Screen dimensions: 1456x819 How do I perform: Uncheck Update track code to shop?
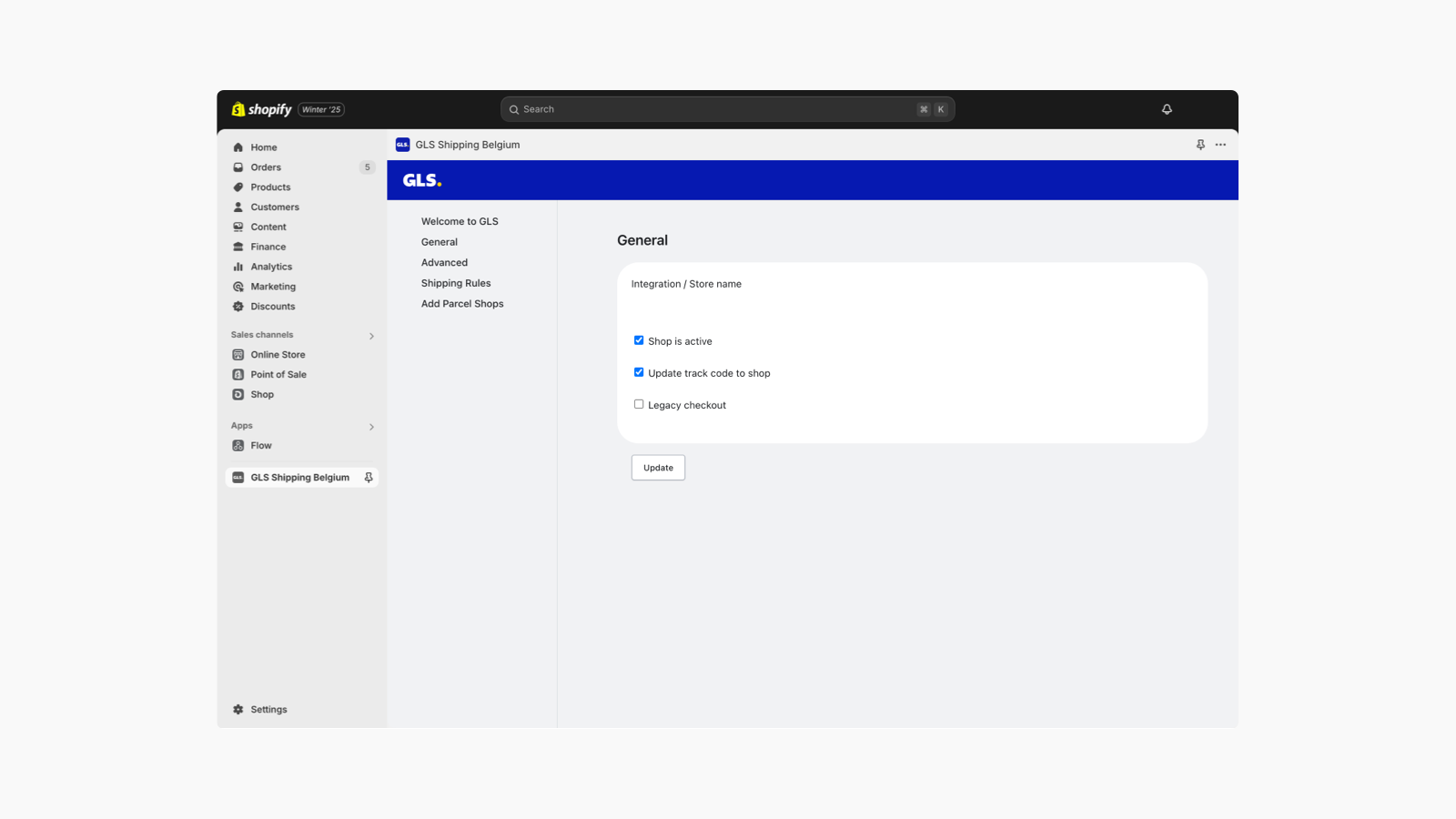coord(639,371)
